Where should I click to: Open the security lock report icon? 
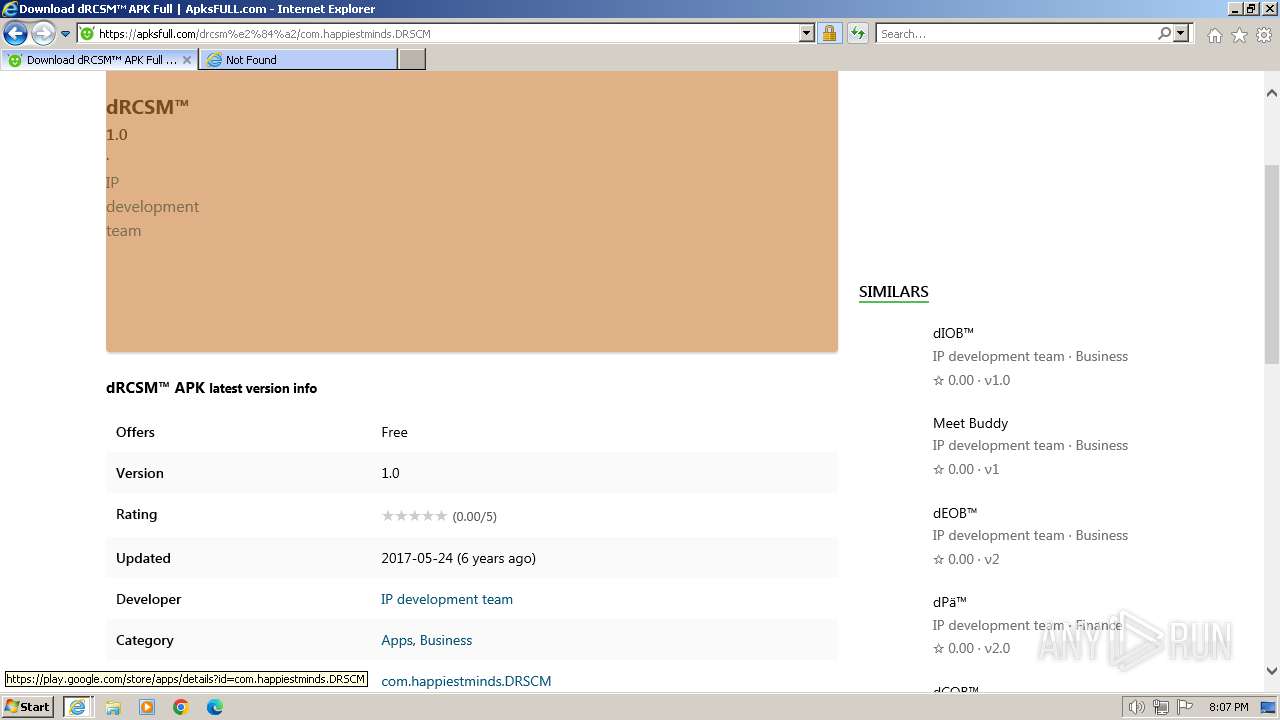point(829,34)
